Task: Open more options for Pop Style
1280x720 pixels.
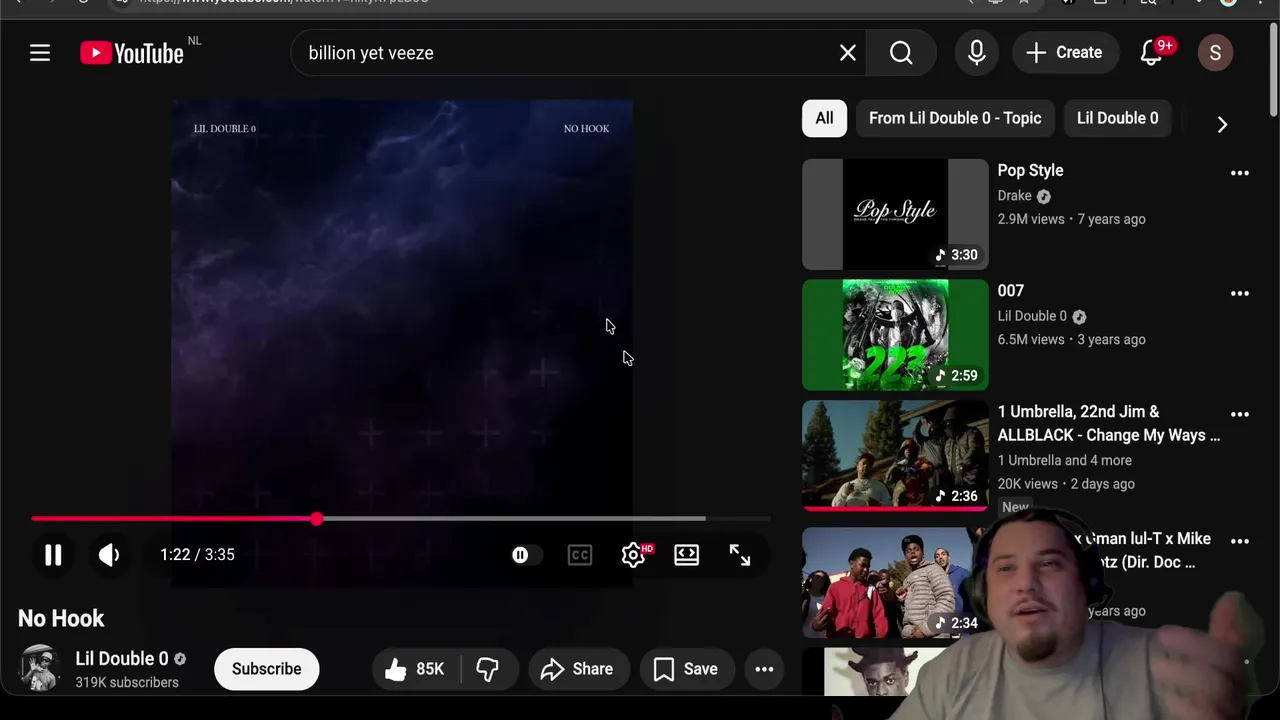Action: (1240, 173)
